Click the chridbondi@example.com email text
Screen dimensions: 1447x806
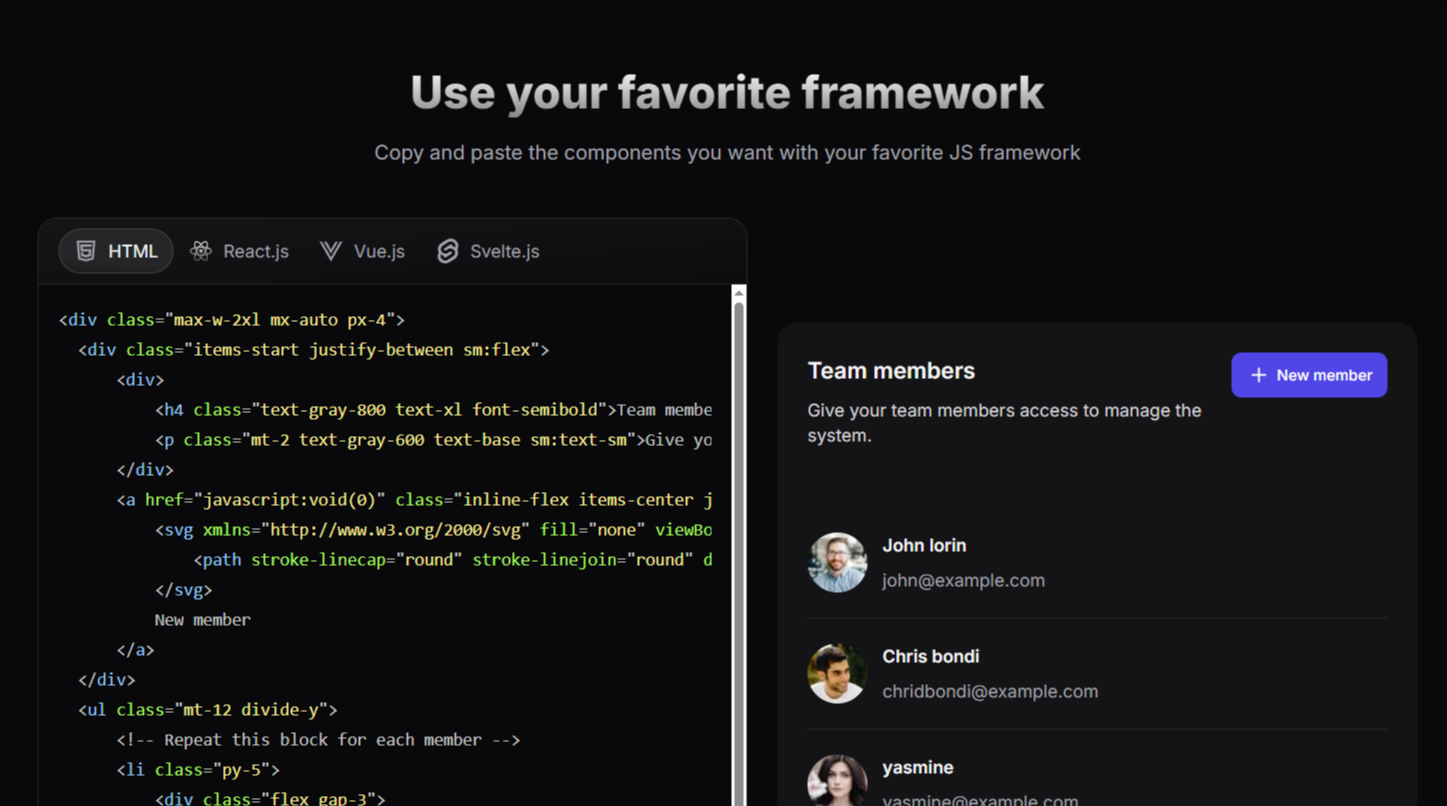coord(990,691)
